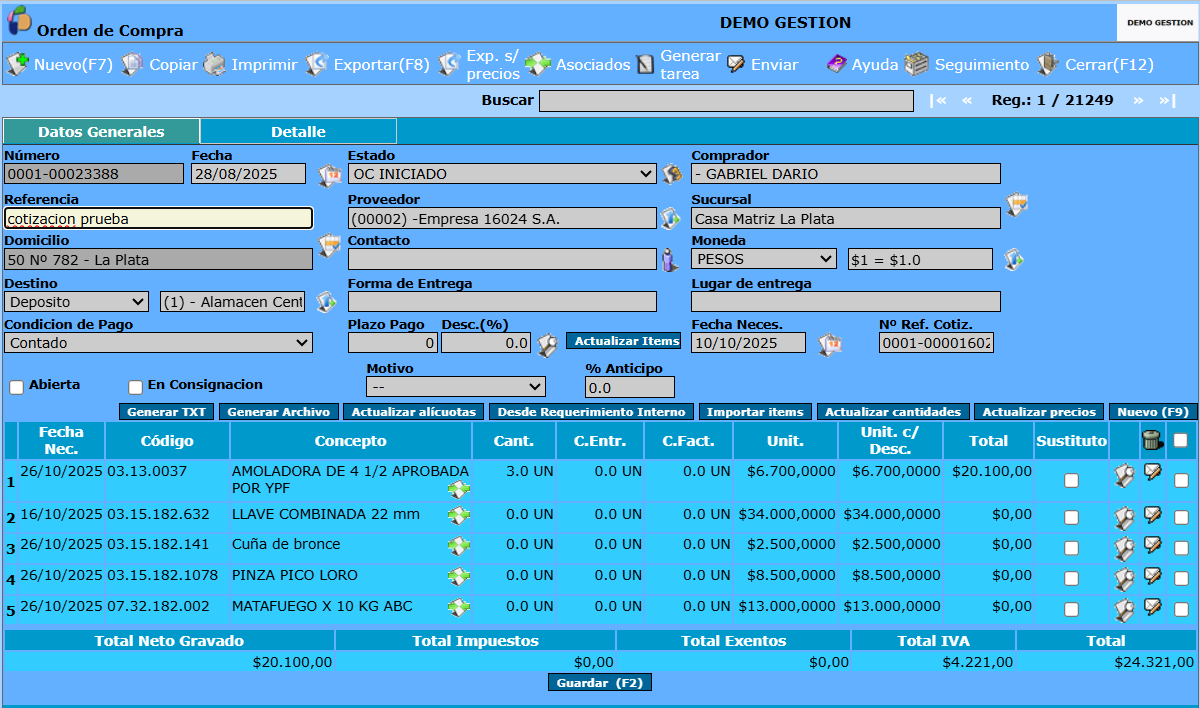1200x708 pixels.
Task: Open Ayuda help icon
Action: (x=836, y=65)
